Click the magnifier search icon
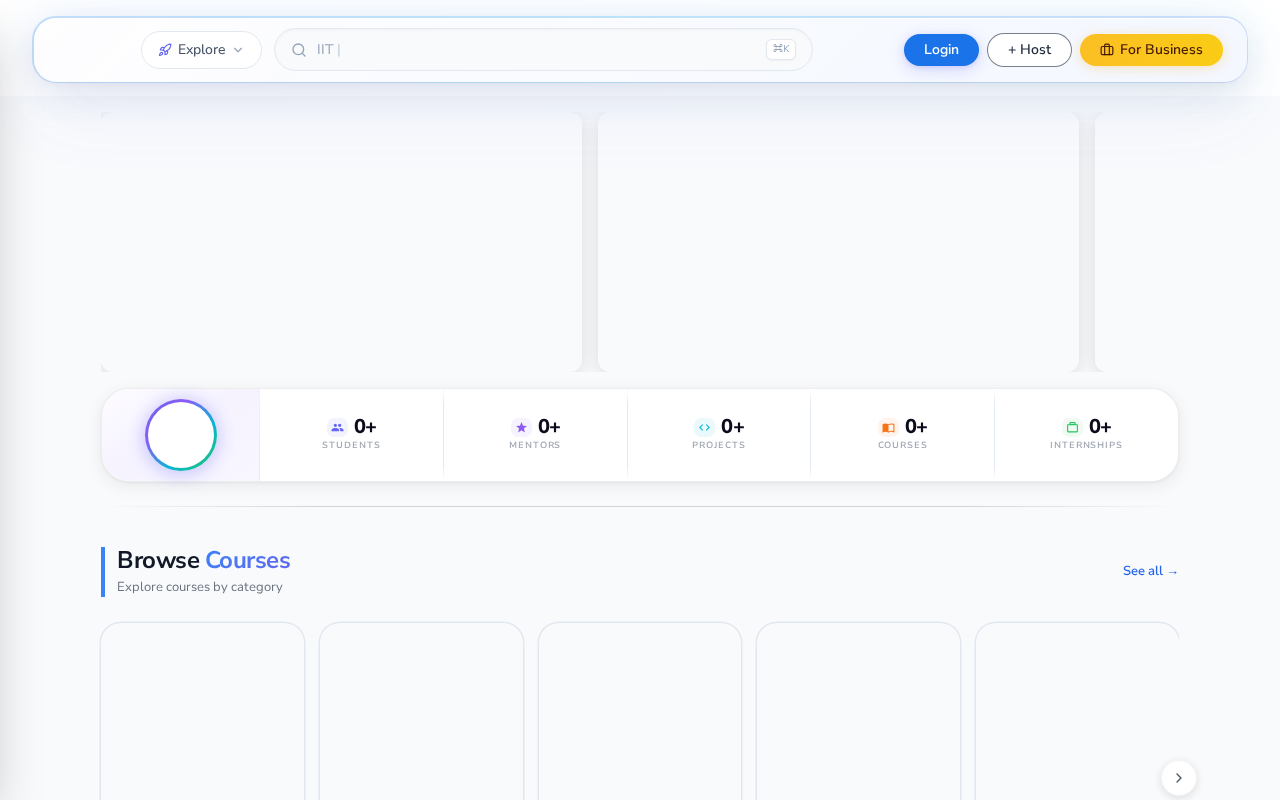Screen dimensions: 1280x800 tap(299, 50)
